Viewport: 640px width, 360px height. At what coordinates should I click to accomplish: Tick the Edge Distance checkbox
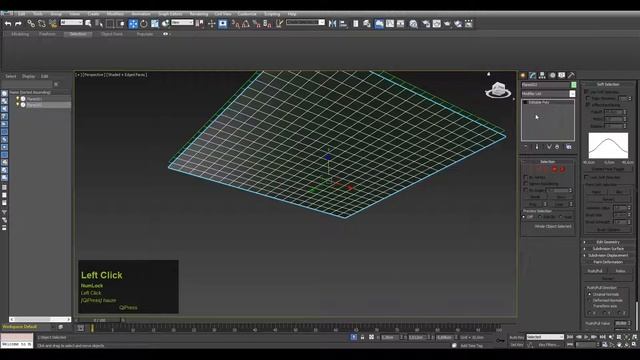tap(588, 98)
